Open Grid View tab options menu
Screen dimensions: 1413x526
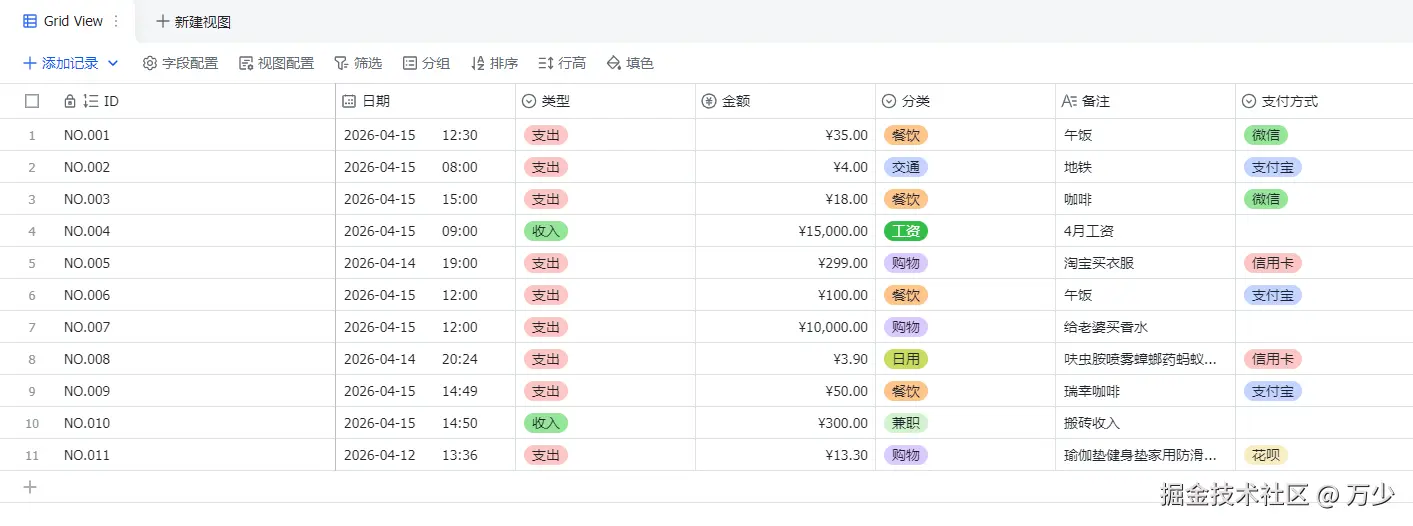[x=116, y=21]
